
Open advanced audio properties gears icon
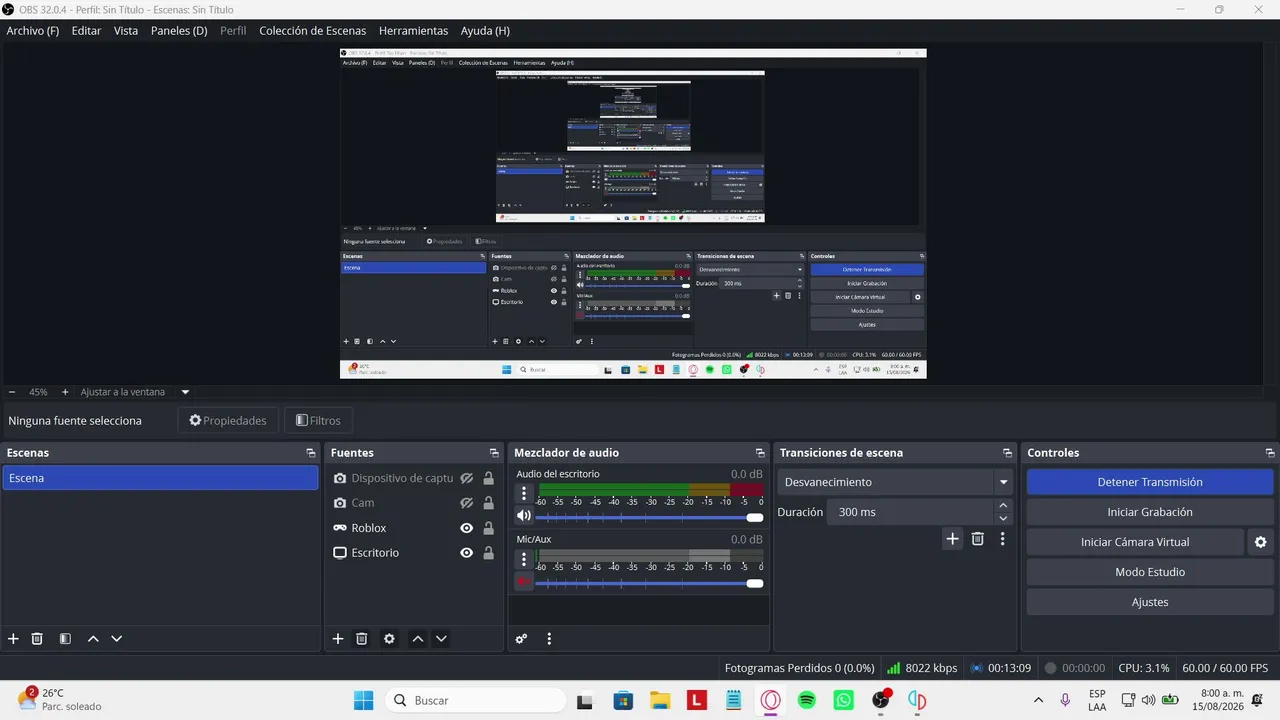pyautogui.click(x=521, y=639)
